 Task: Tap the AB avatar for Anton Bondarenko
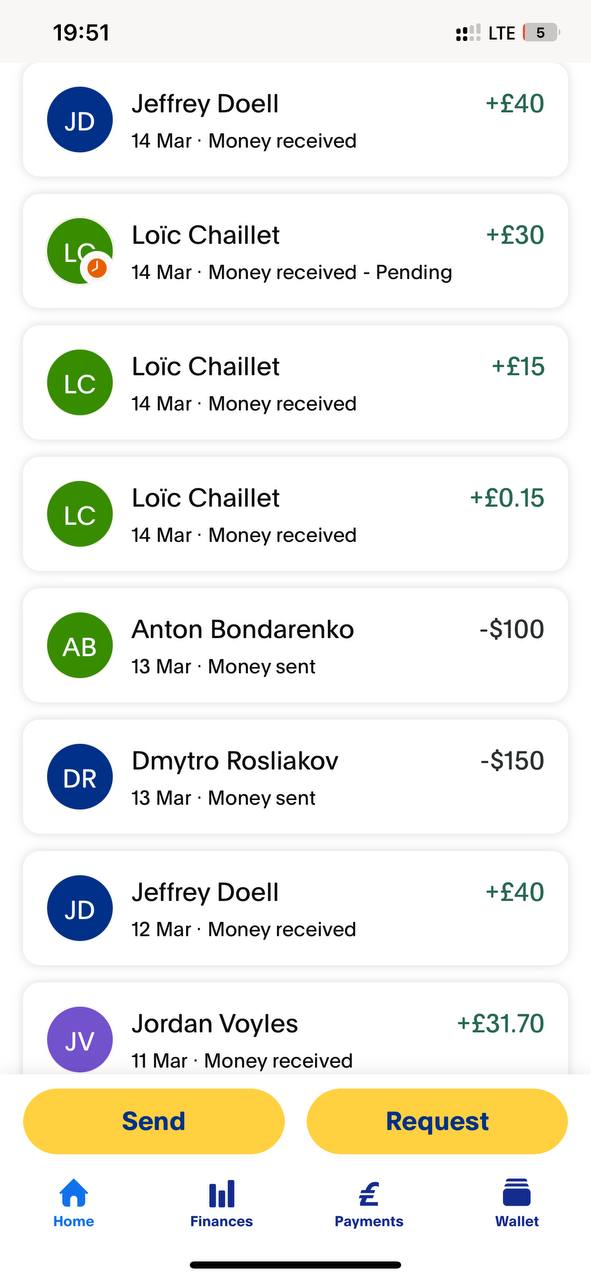point(80,646)
